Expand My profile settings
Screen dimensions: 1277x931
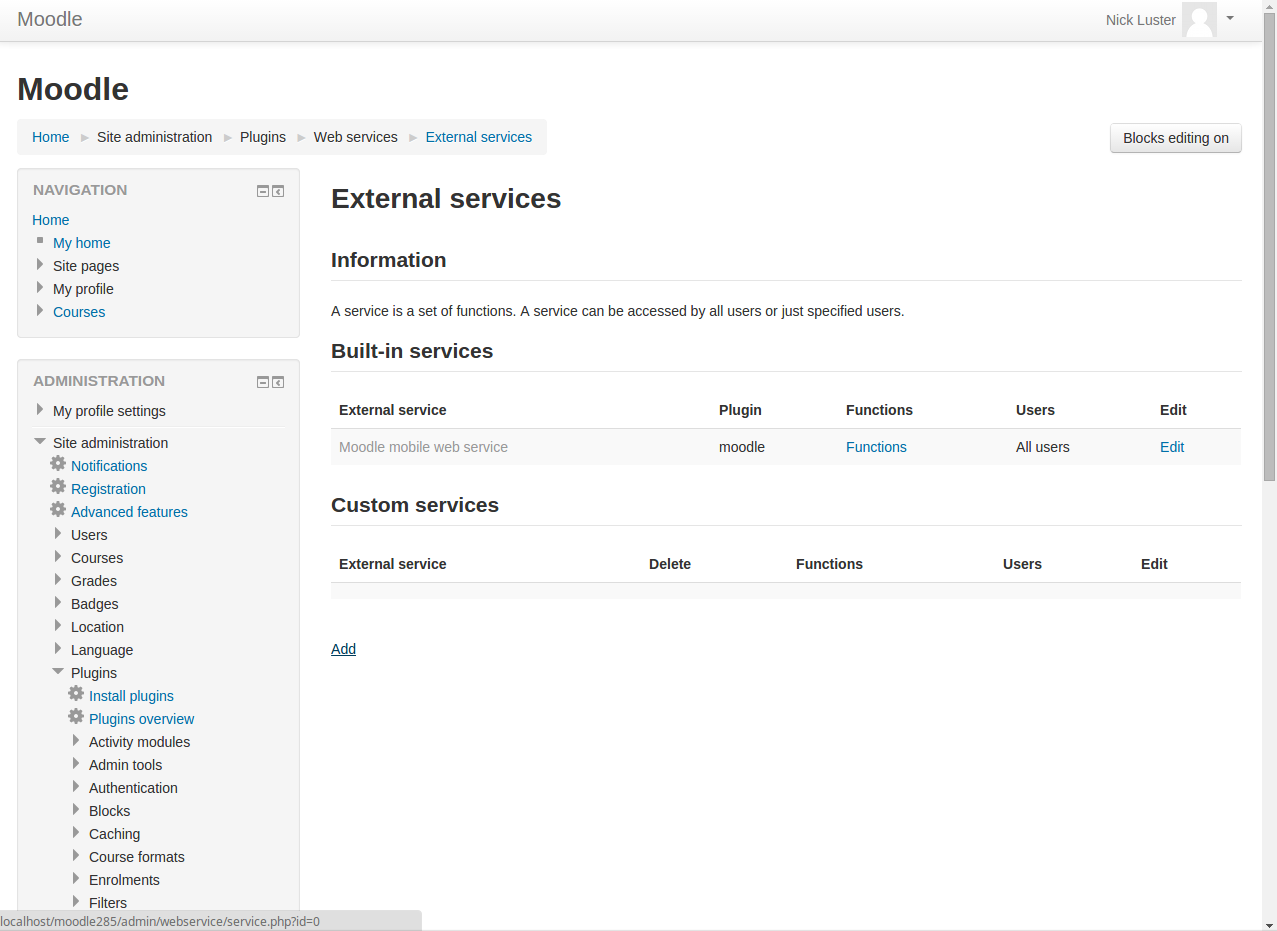tap(40, 410)
